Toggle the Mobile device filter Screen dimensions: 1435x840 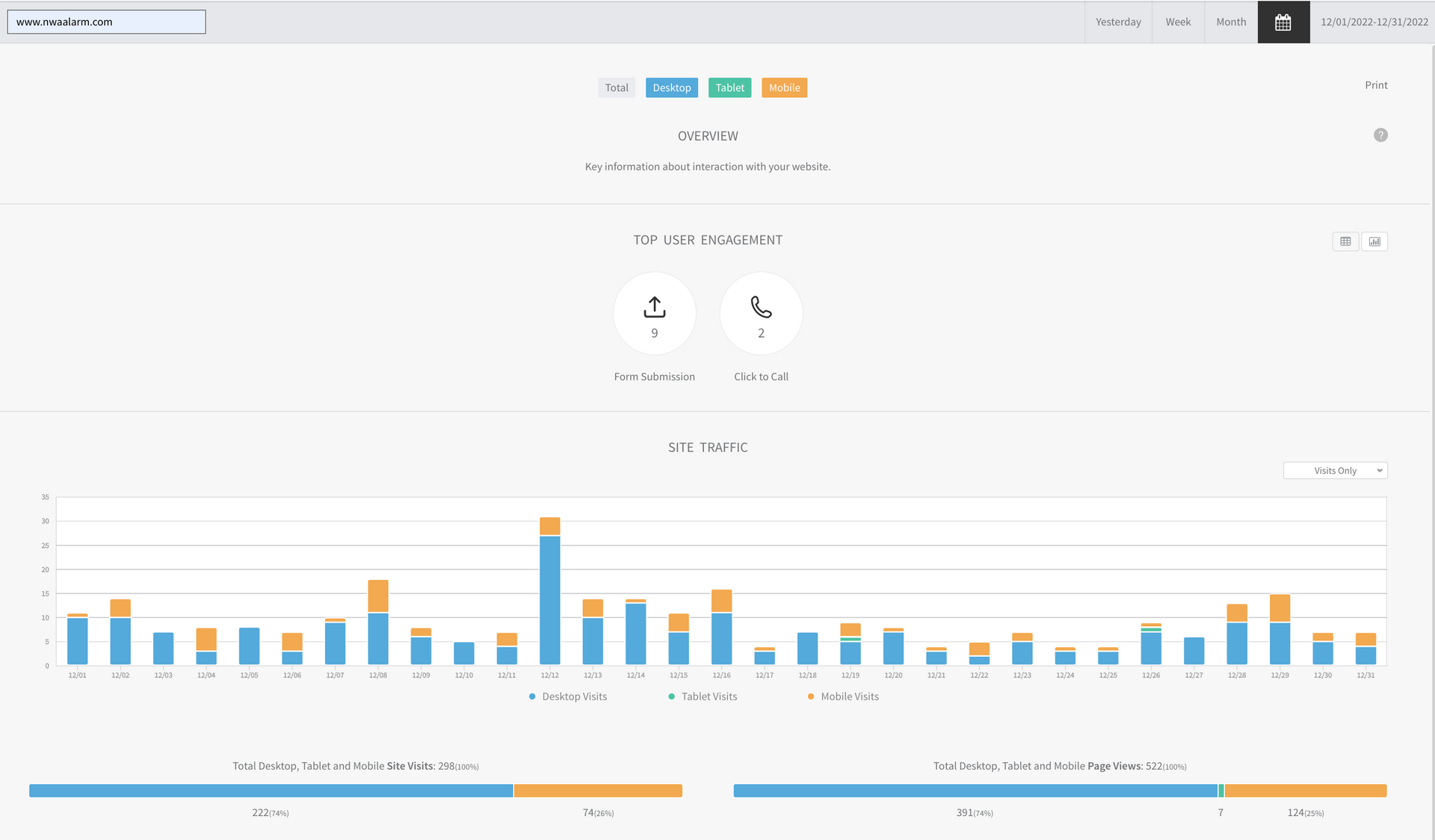[784, 87]
